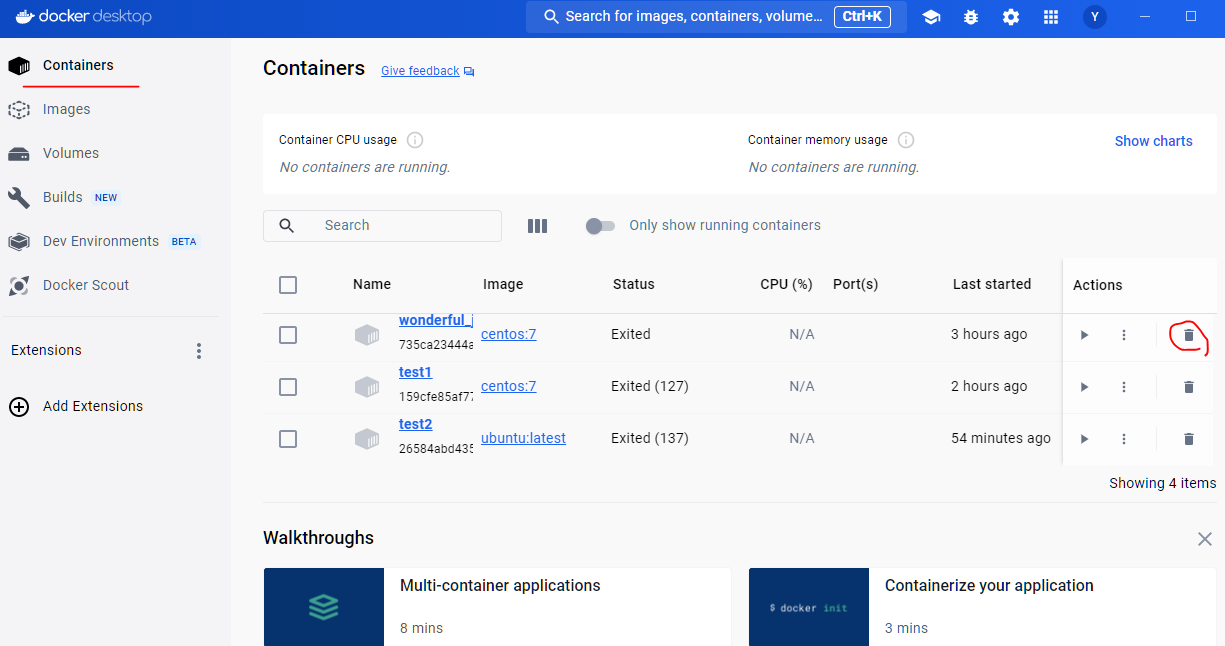
Task: Open more actions menu for wonderful_ container
Action: [x=1124, y=335]
